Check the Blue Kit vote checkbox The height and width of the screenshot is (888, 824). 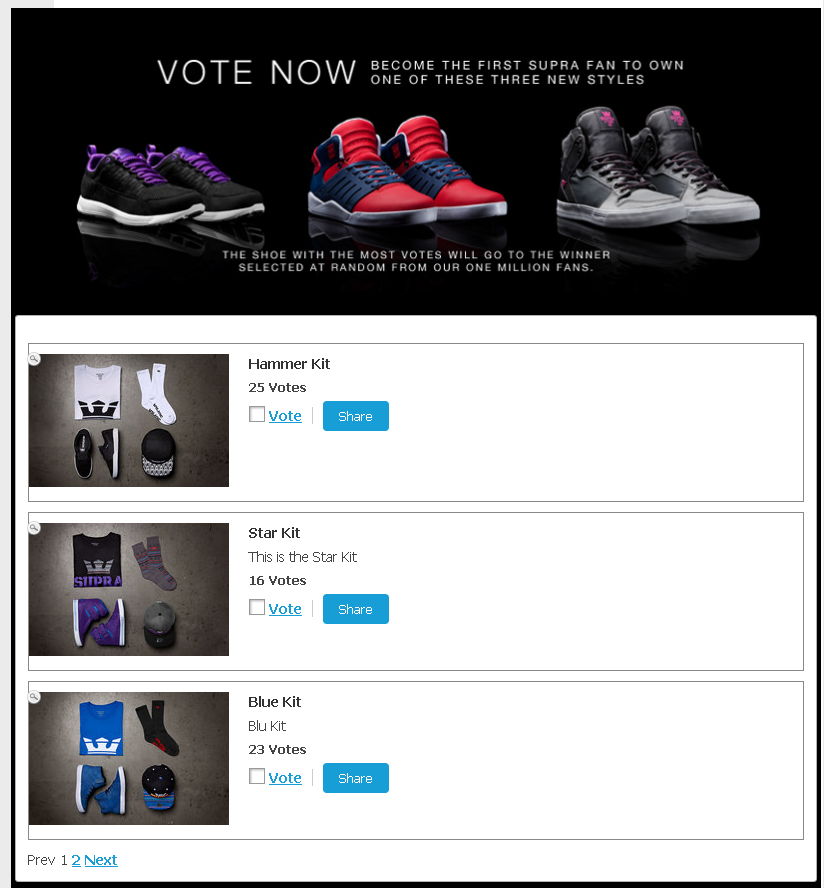[257, 776]
